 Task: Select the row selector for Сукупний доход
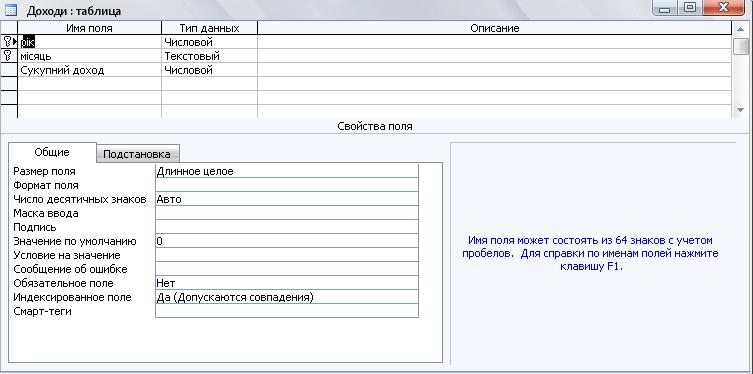point(9,70)
